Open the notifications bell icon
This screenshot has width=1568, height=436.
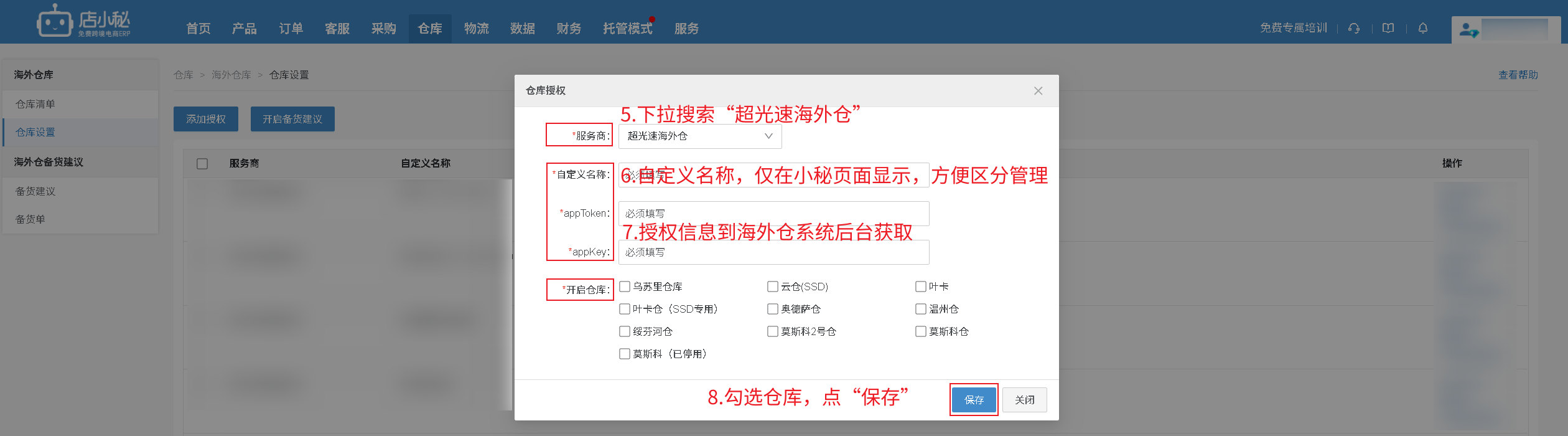1423,28
